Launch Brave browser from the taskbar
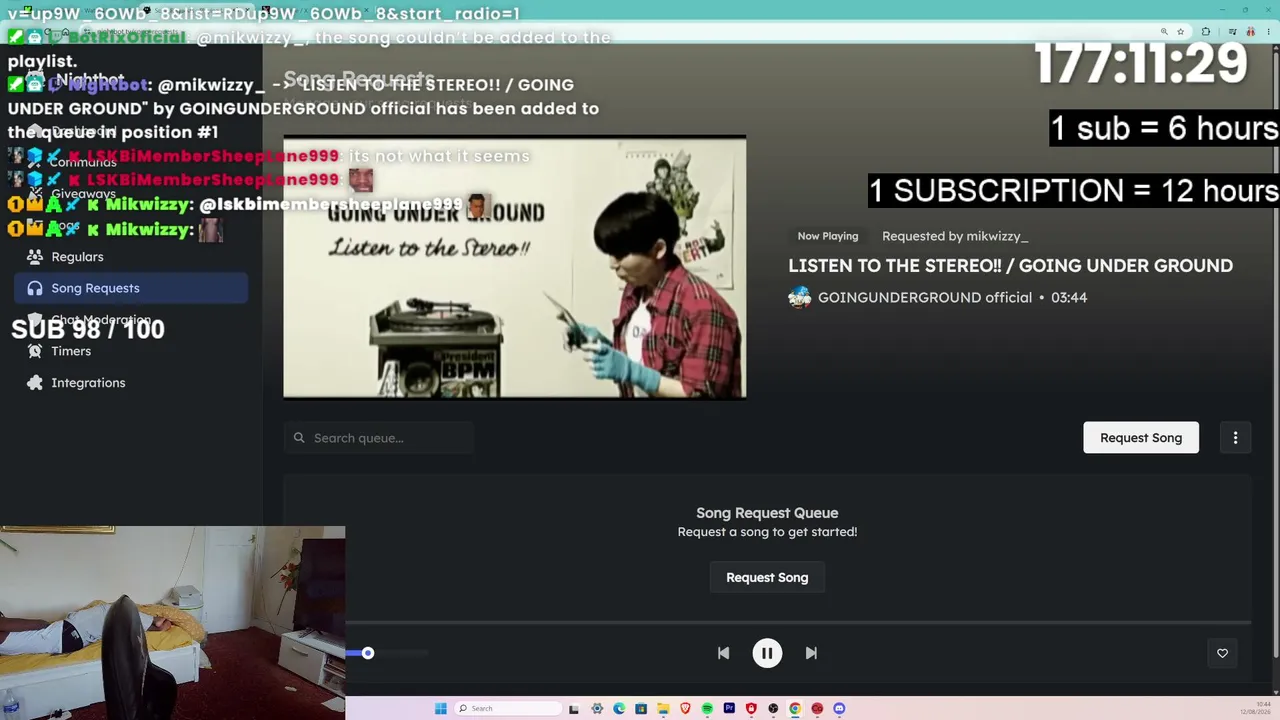The height and width of the screenshot is (720, 1280). click(685, 709)
